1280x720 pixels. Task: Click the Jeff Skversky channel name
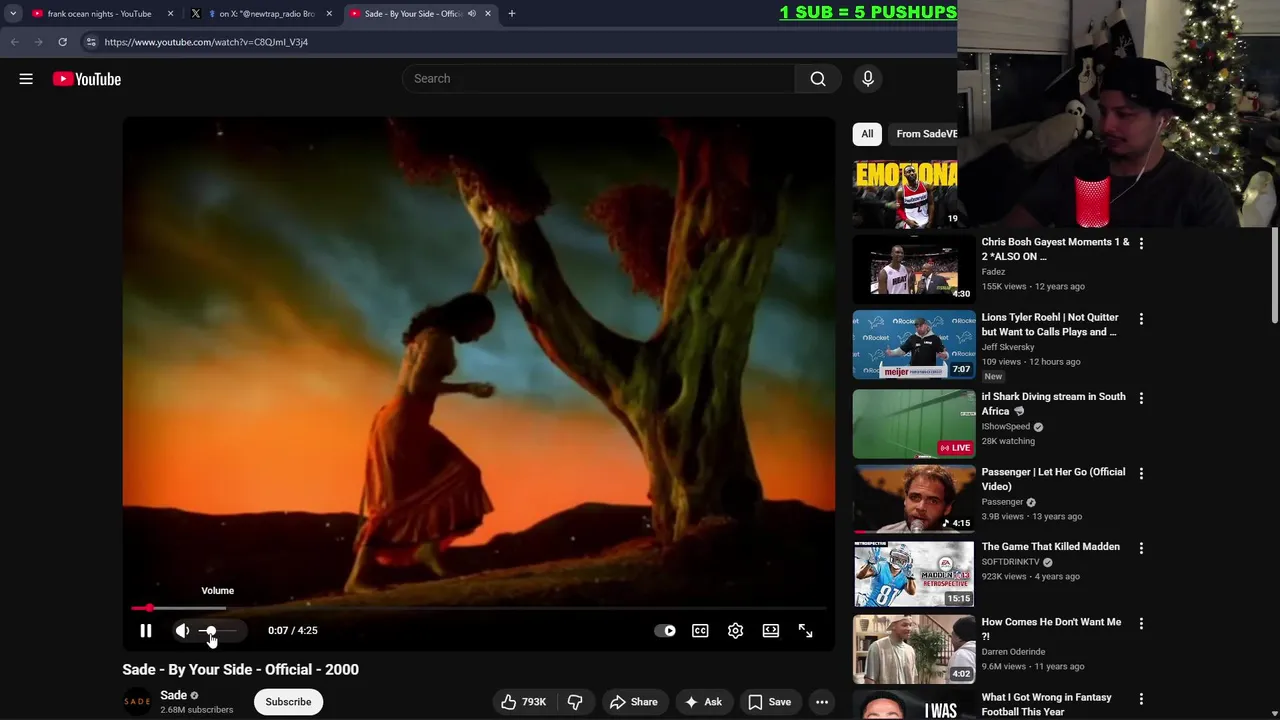(x=1008, y=347)
